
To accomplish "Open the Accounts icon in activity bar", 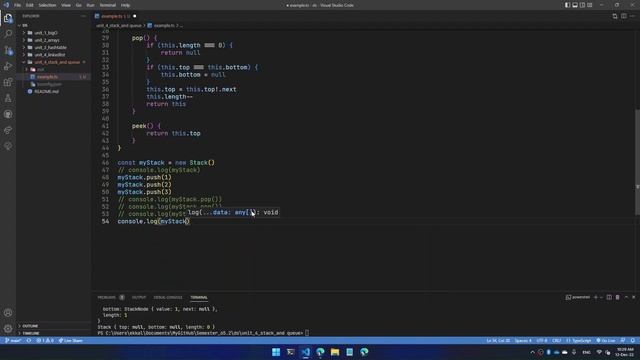I will pos(8,313).
